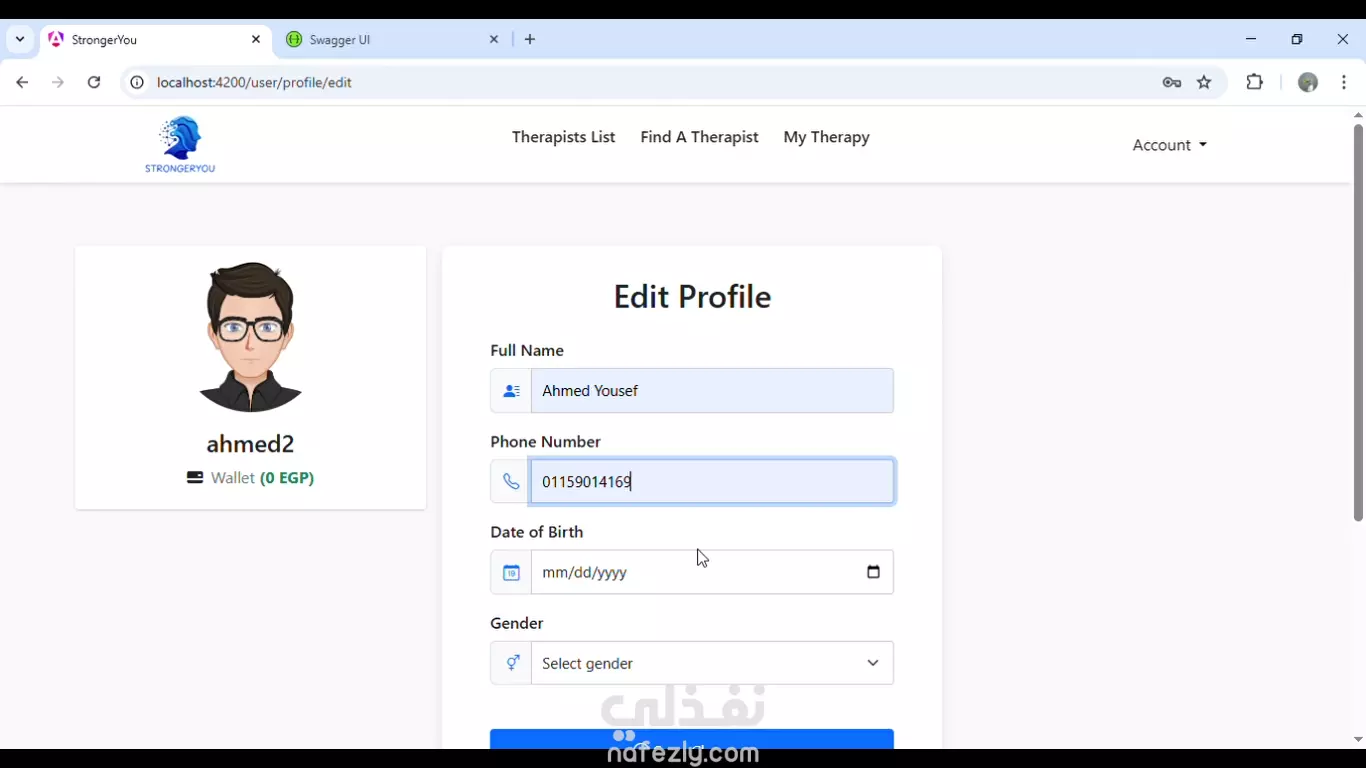Open a new browser tab
The height and width of the screenshot is (768, 1366).
pyautogui.click(x=530, y=40)
